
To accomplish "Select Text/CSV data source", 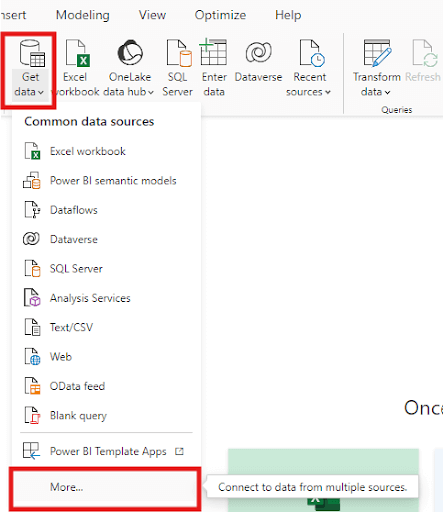I will [x=106, y=327].
